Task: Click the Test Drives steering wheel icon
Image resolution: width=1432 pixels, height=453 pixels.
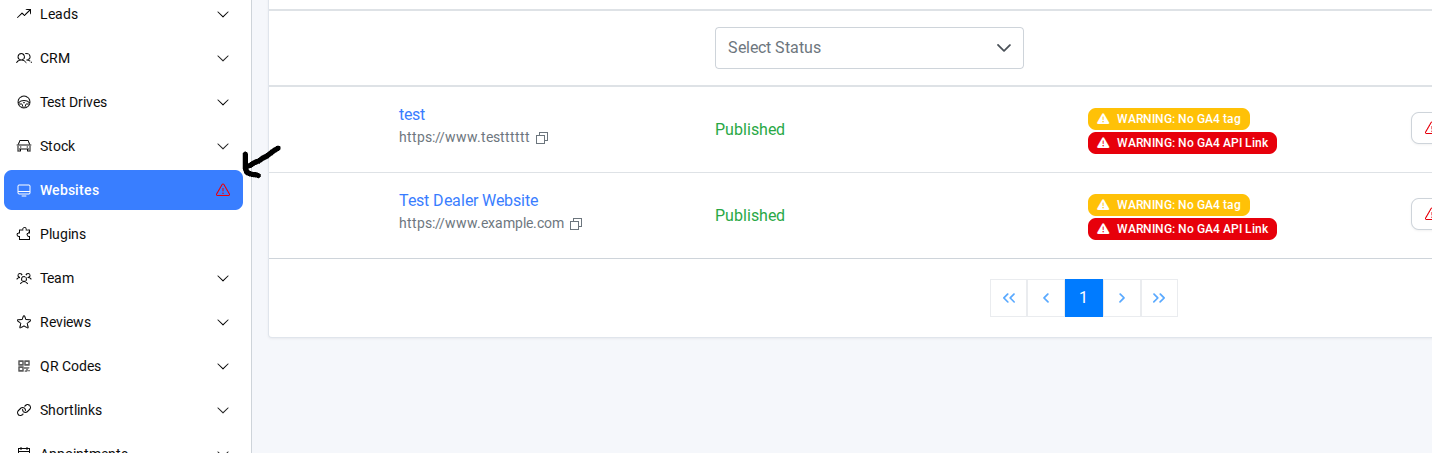Action: pos(24,102)
